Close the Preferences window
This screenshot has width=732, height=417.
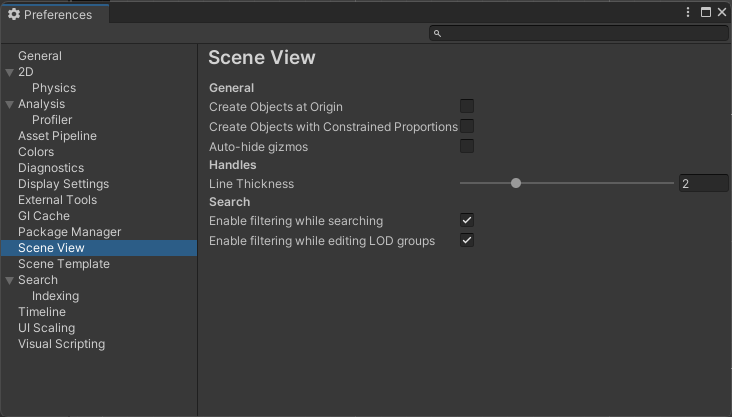coord(721,13)
